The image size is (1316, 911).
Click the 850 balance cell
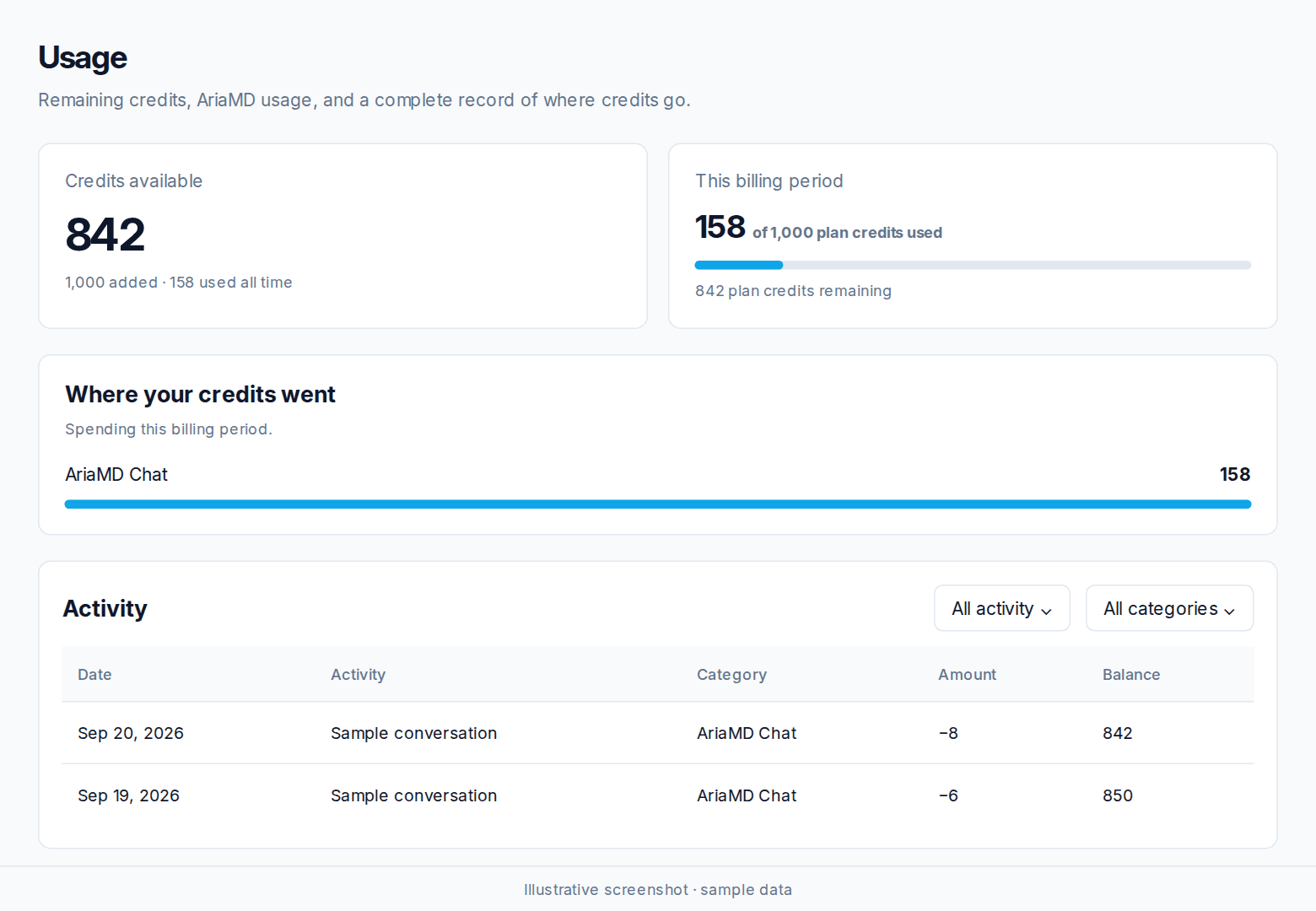point(1118,795)
